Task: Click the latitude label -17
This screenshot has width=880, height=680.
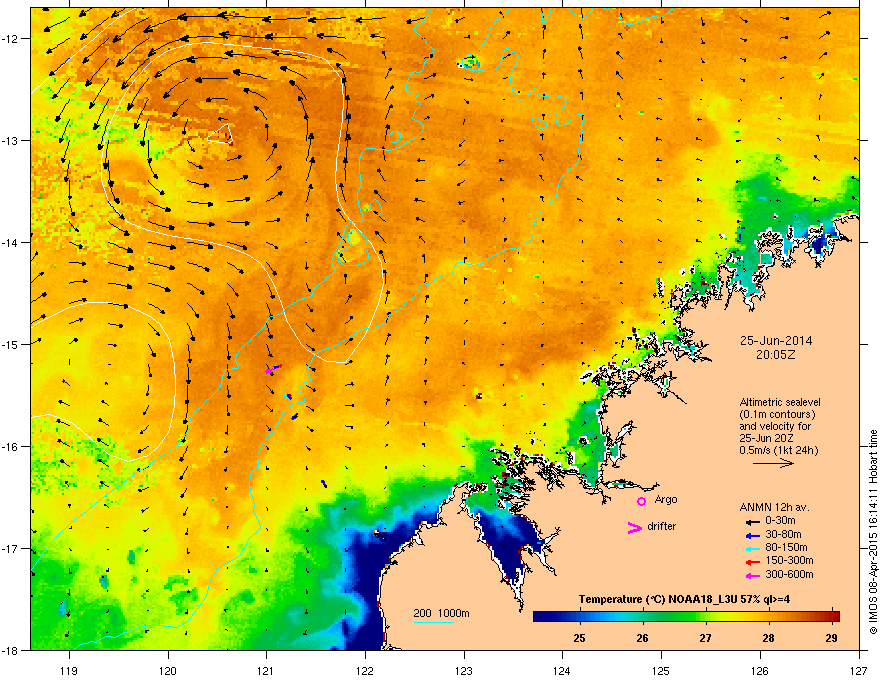Action: pyautogui.click(x=10, y=548)
